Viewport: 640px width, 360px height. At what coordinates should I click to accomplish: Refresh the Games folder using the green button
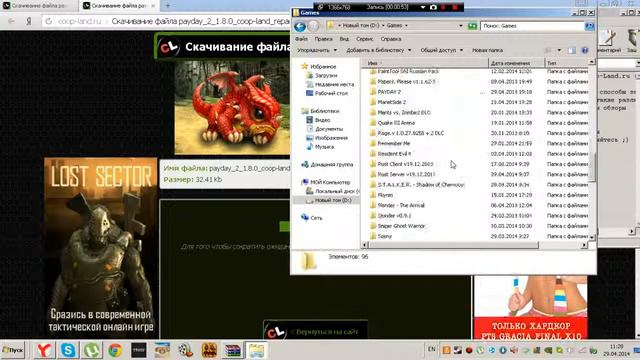point(472,26)
